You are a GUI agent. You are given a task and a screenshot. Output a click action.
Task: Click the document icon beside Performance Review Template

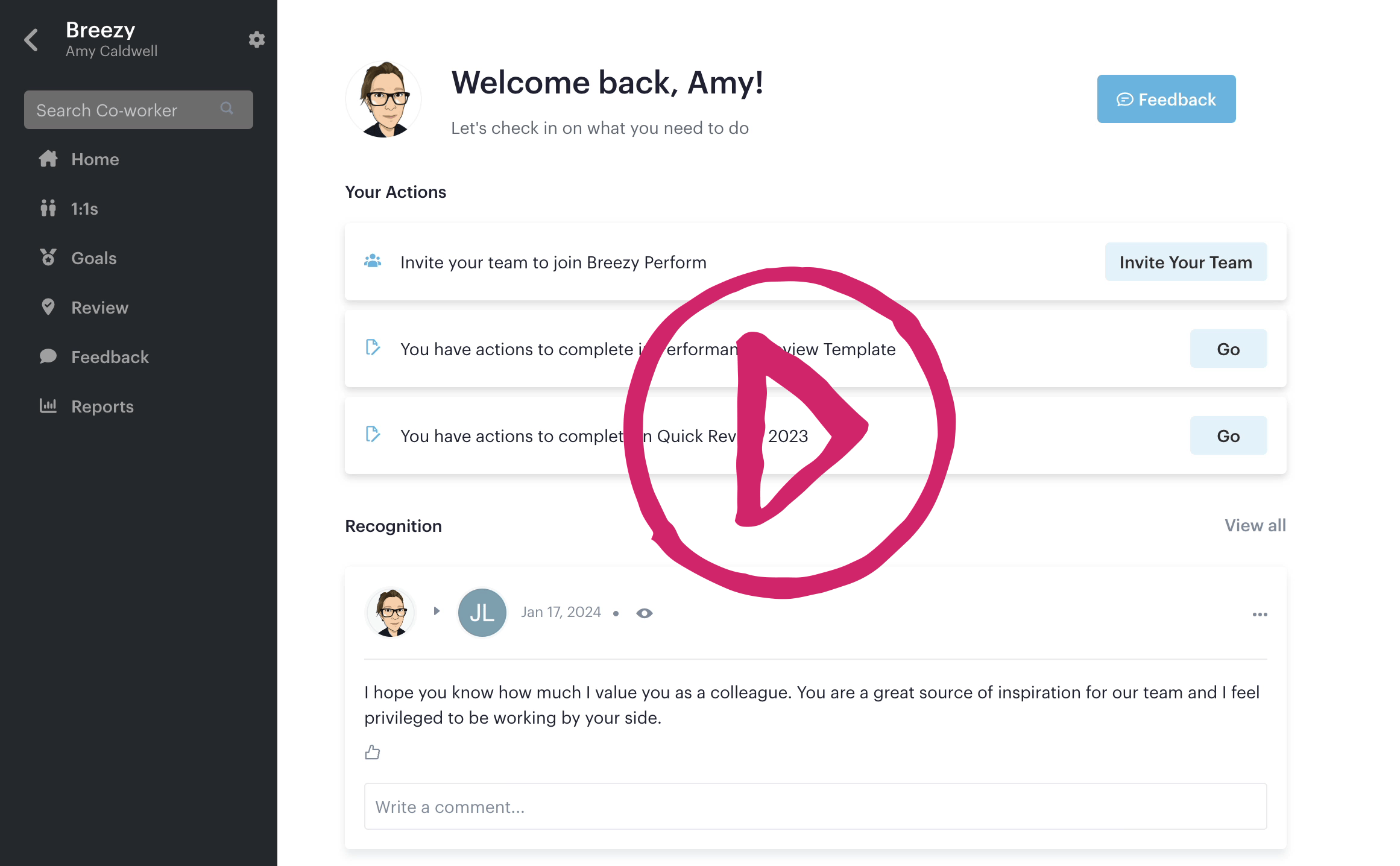373,348
